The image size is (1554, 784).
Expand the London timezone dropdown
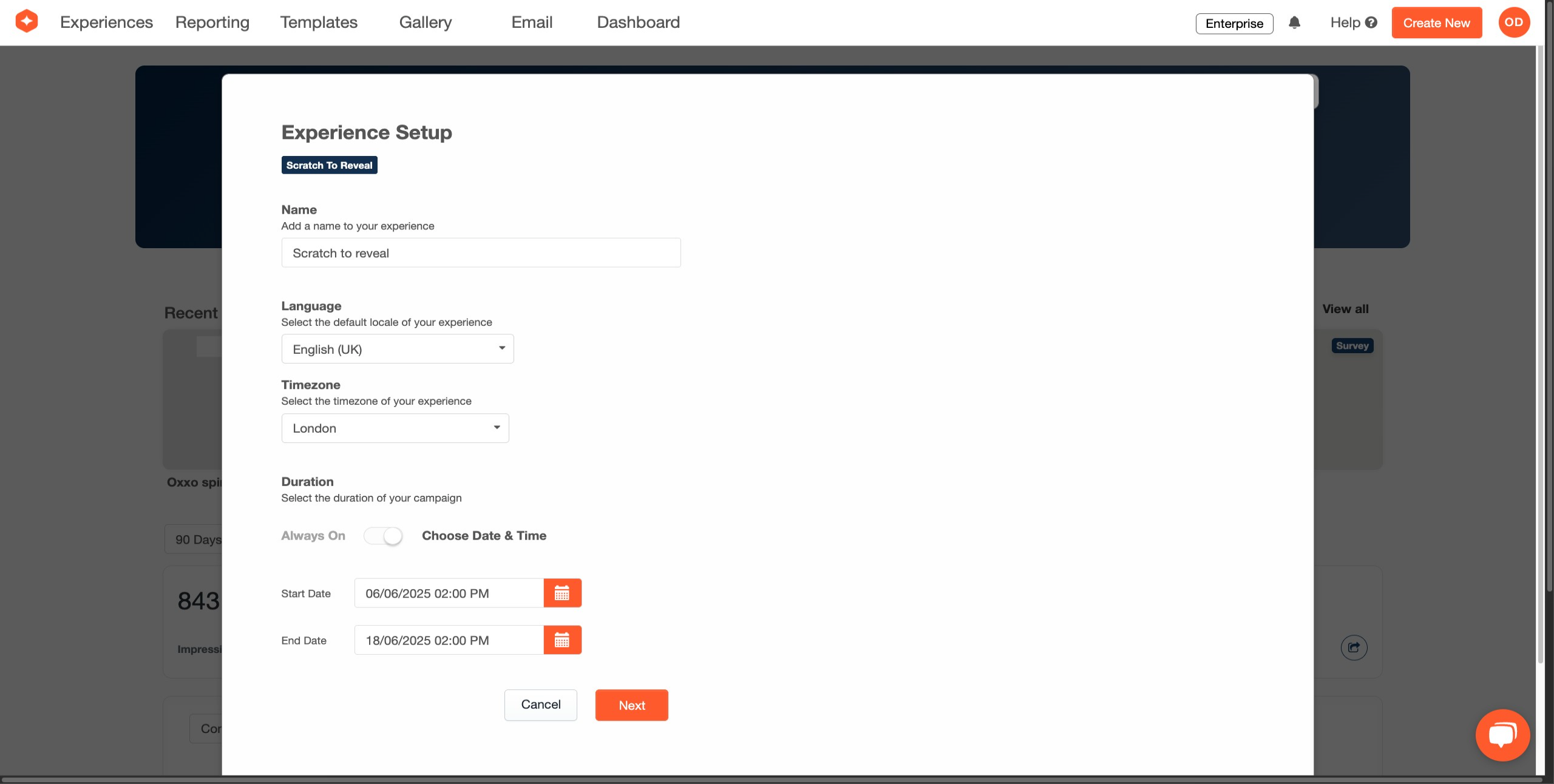(395, 428)
